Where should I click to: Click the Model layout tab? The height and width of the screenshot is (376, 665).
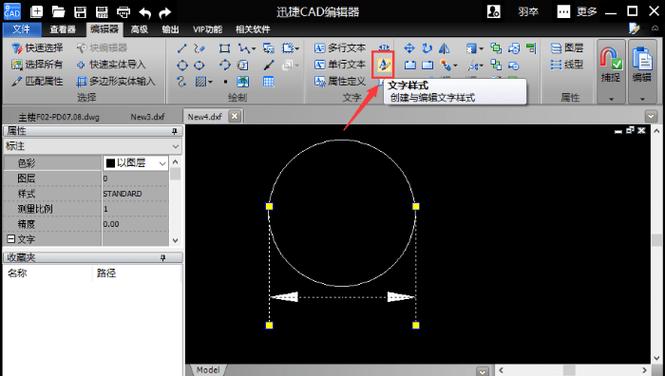pos(208,370)
